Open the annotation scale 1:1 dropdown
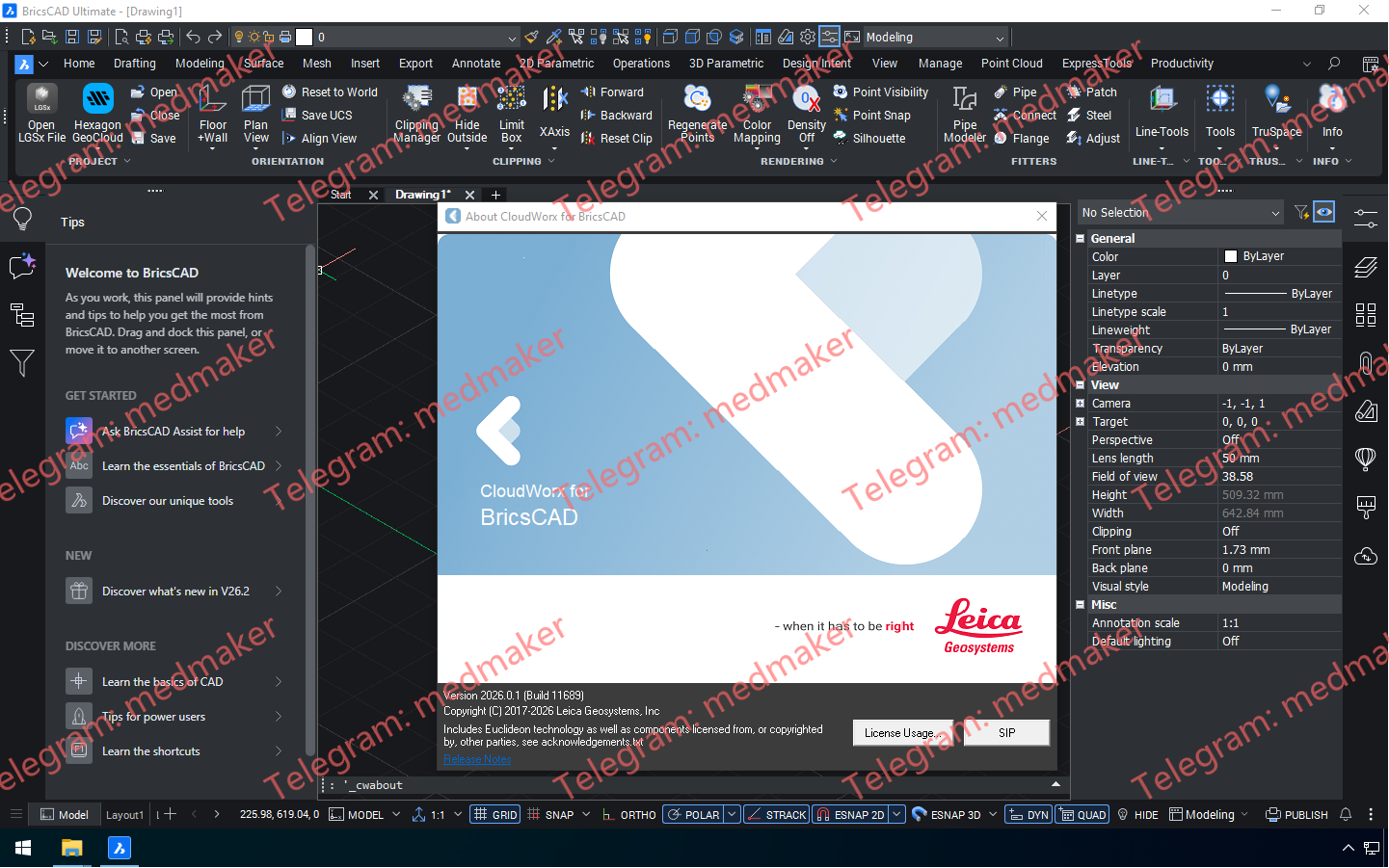The height and width of the screenshot is (868, 1389). [x=458, y=815]
